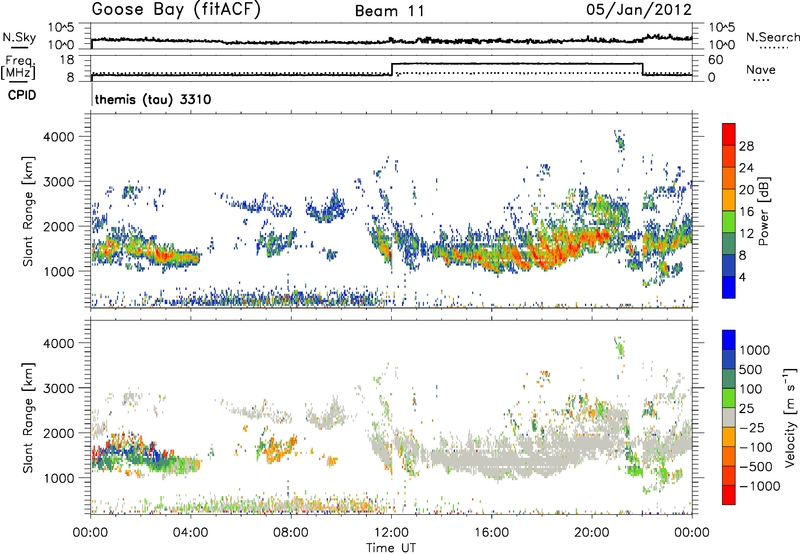Image resolution: width=800 pixels, height=554 pixels.
Task: Click the 60 tick on the Nave axis
Action: tap(716, 60)
